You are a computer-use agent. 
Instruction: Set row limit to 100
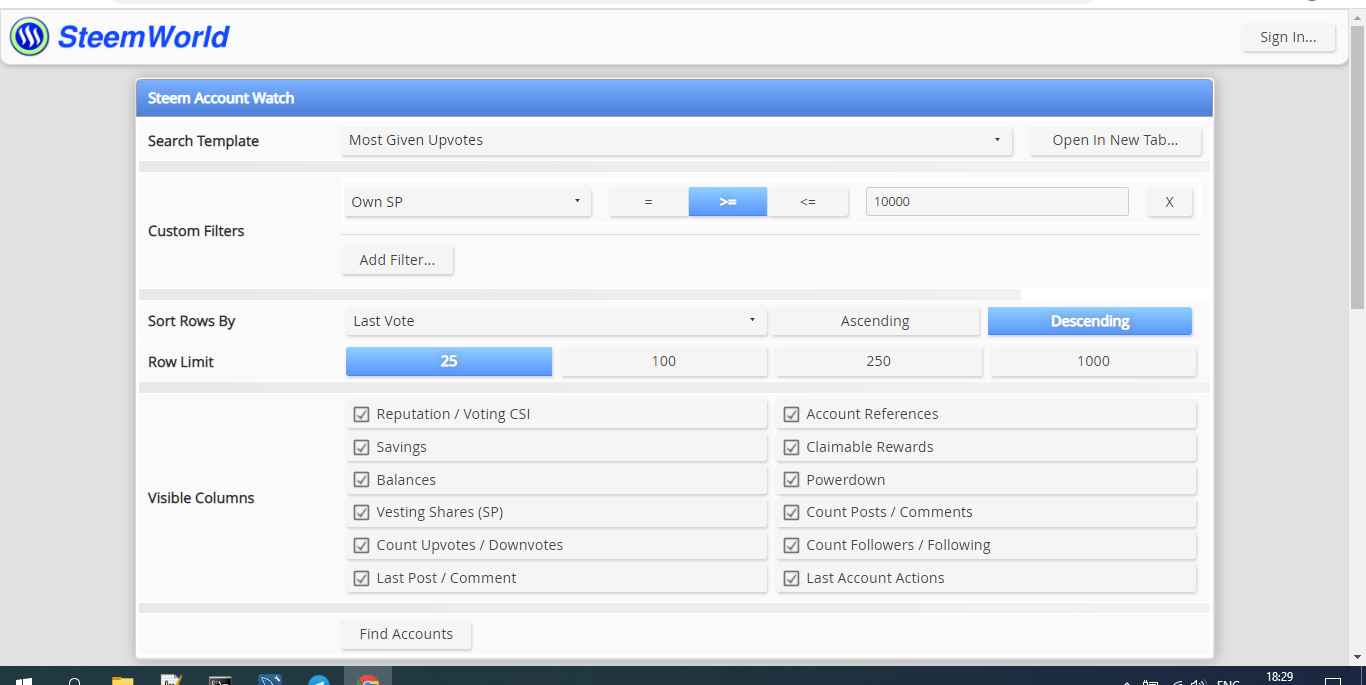click(x=664, y=361)
